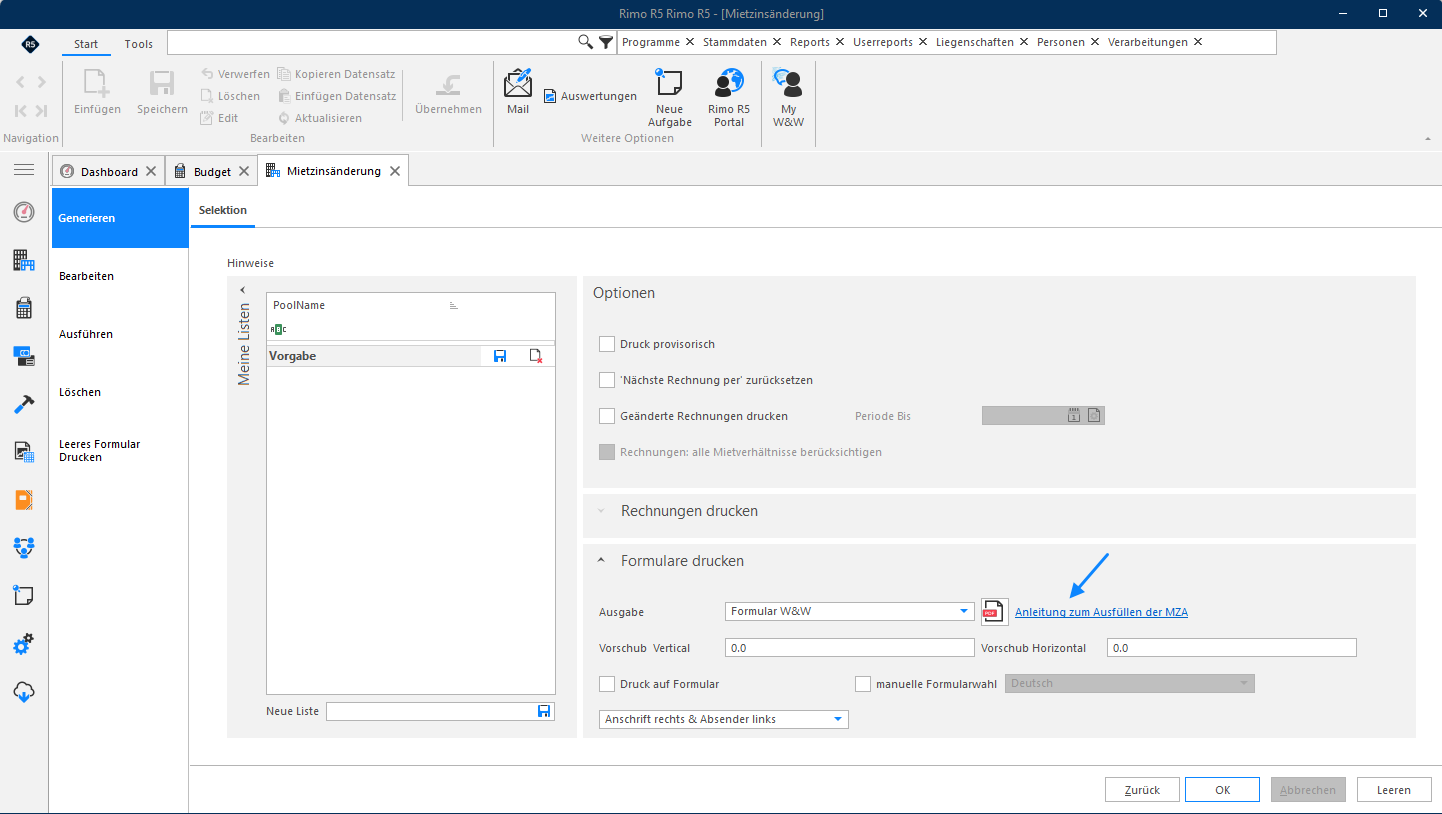Enable the Druck provisorisch checkbox
The width and height of the screenshot is (1442, 814).
pyautogui.click(x=607, y=344)
